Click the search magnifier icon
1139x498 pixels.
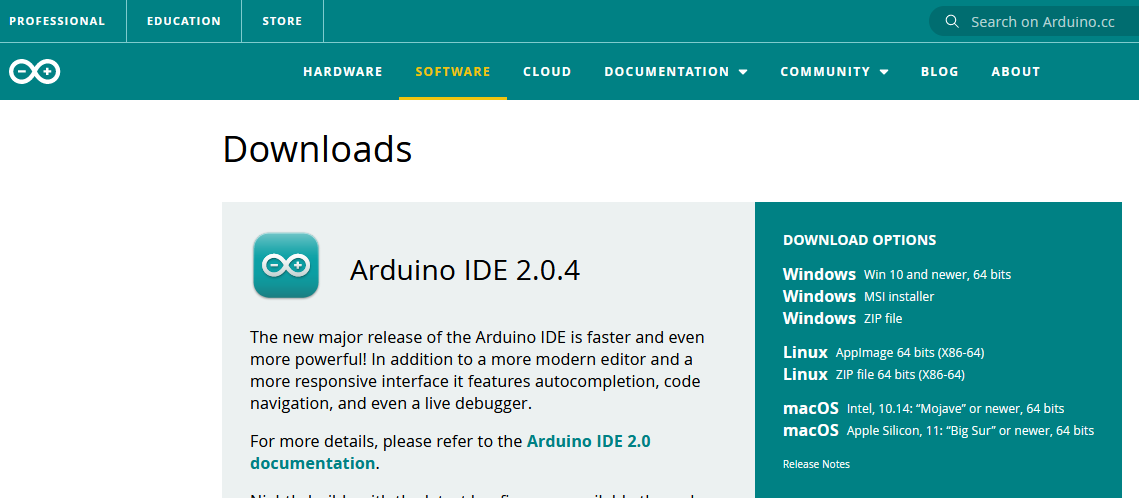(x=952, y=22)
